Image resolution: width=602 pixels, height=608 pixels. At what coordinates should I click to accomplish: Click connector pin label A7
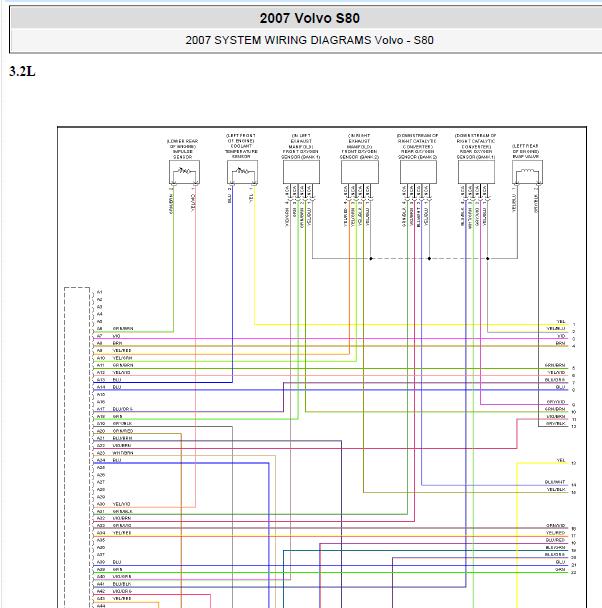(100, 336)
